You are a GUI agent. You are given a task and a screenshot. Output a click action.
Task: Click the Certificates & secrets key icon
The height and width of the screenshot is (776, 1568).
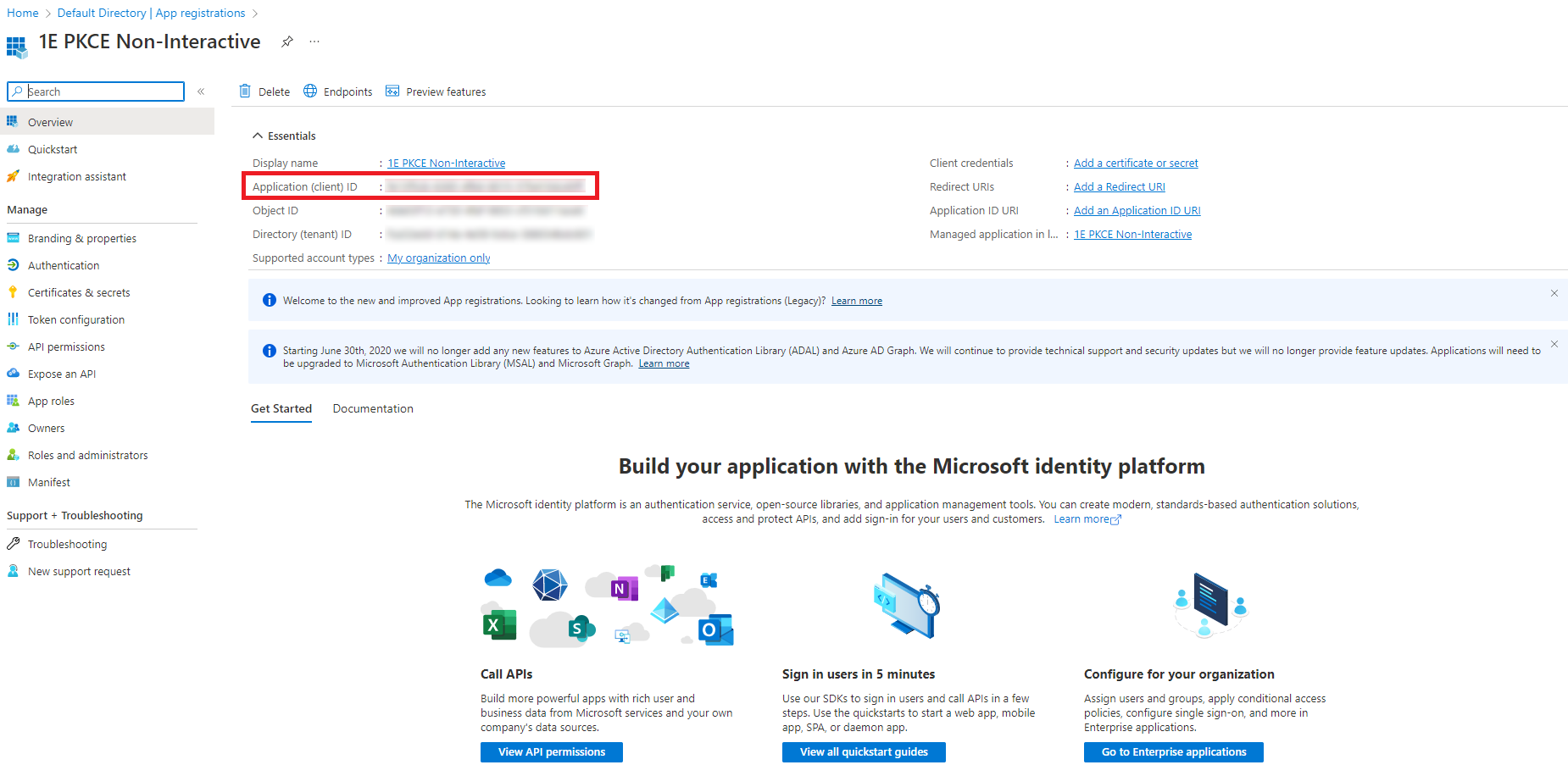[x=13, y=292]
